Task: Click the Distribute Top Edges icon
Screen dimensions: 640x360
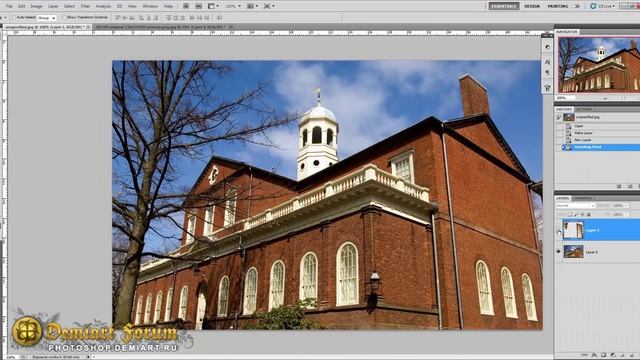Action: pos(169,18)
